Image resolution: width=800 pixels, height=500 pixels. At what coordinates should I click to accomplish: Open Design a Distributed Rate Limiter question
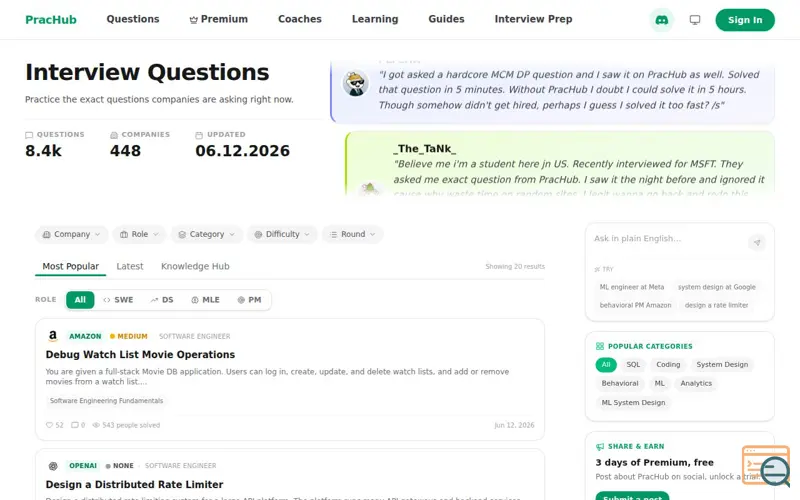(134, 485)
